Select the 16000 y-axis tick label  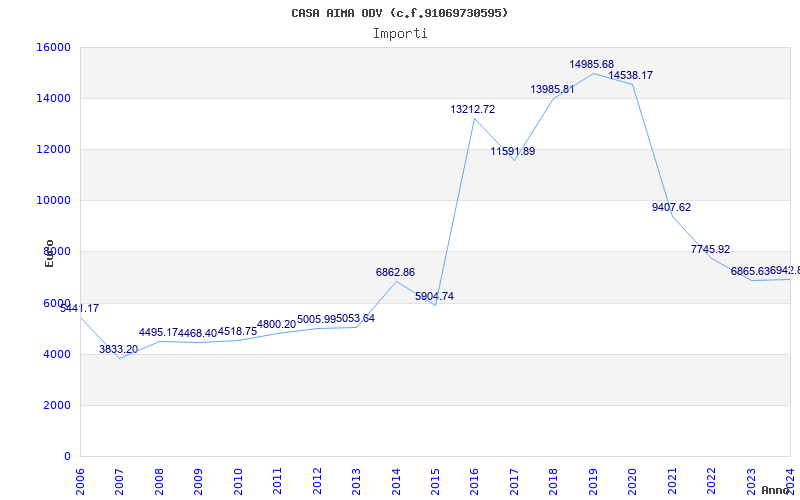tap(53, 47)
